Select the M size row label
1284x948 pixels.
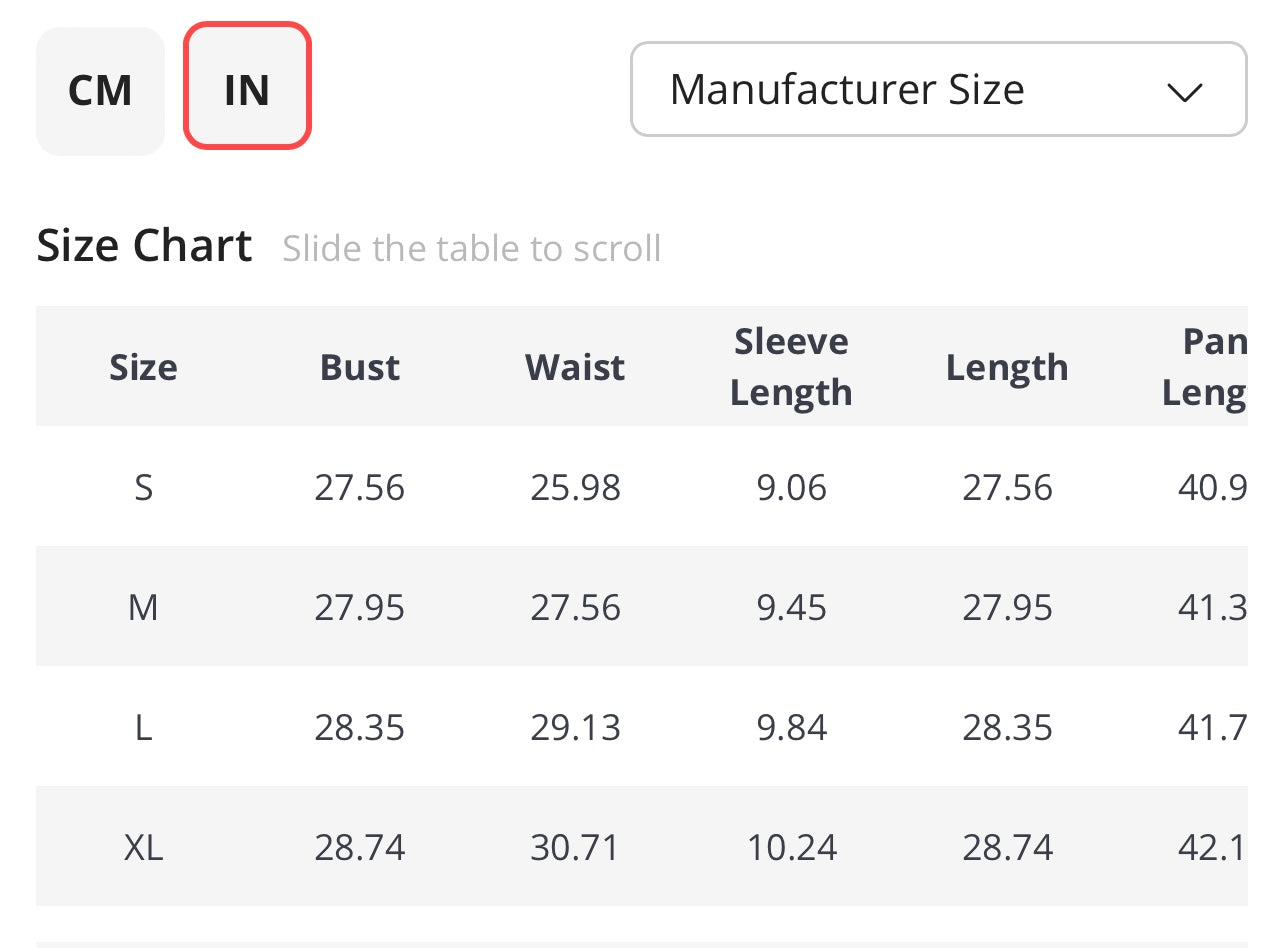[x=143, y=608]
